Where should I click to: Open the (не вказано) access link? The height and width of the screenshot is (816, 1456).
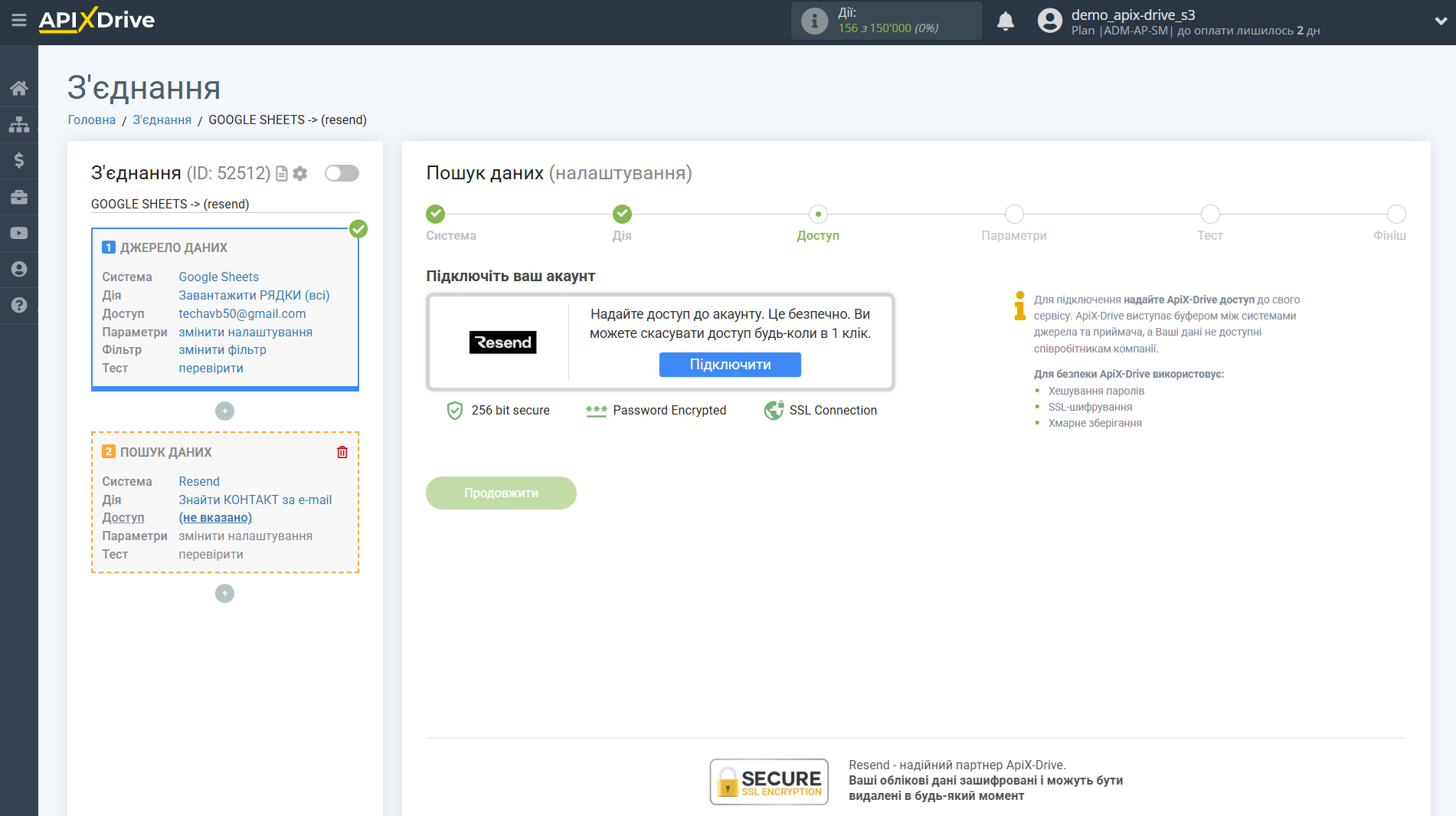tap(215, 517)
